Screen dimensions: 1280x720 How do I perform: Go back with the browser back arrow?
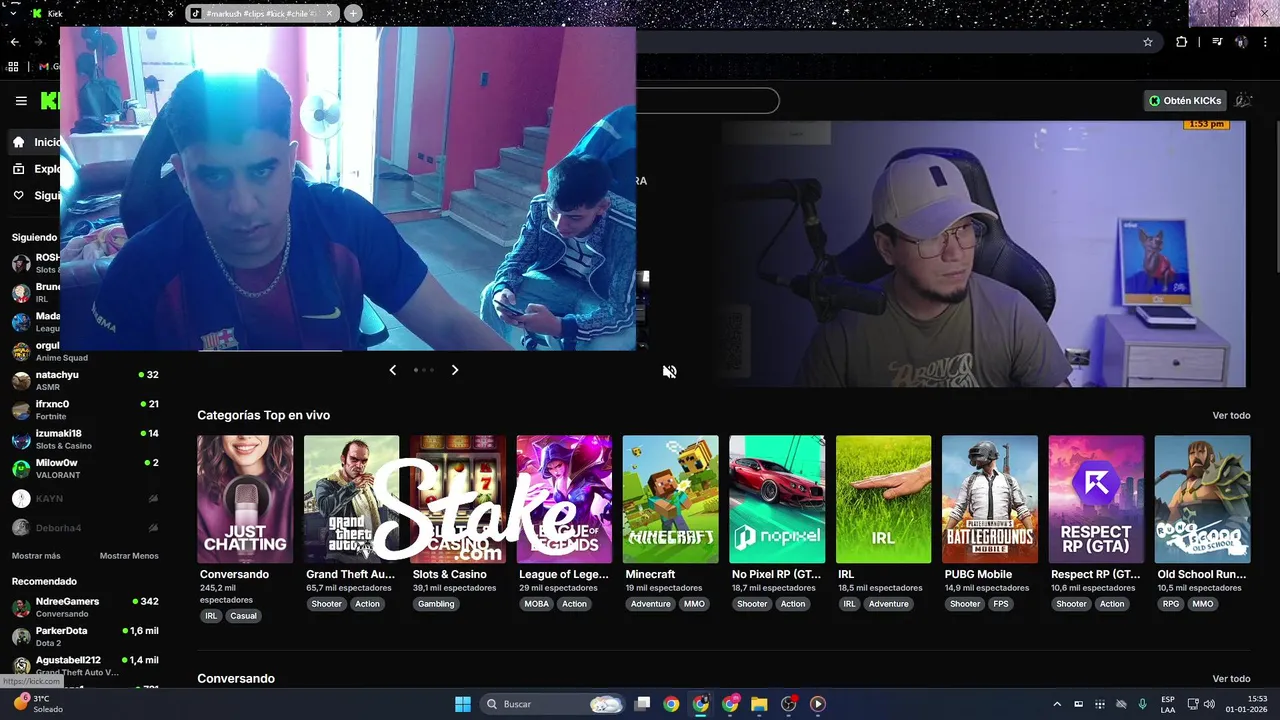pyautogui.click(x=14, y=42)
